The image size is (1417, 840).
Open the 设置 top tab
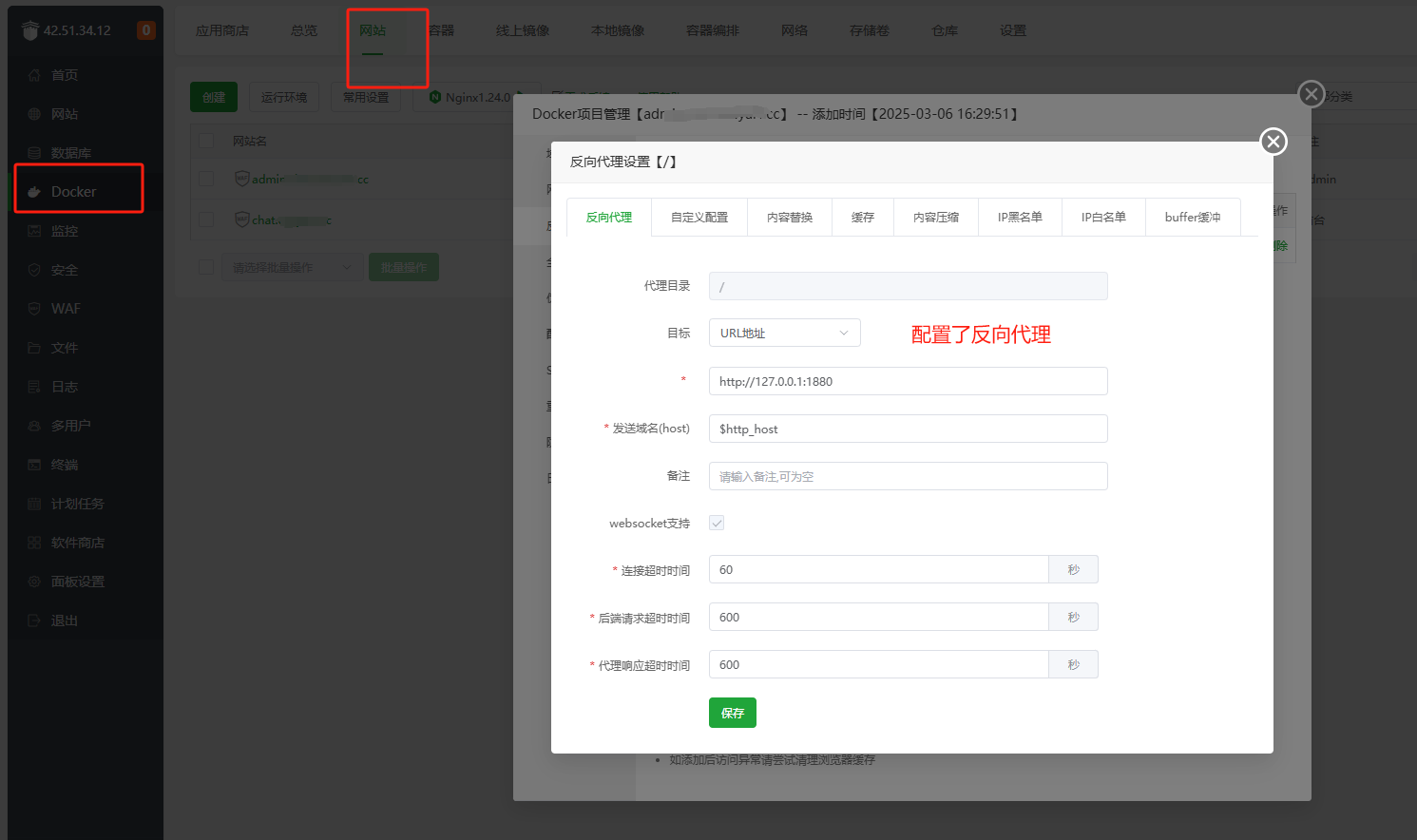point(1013,30)
